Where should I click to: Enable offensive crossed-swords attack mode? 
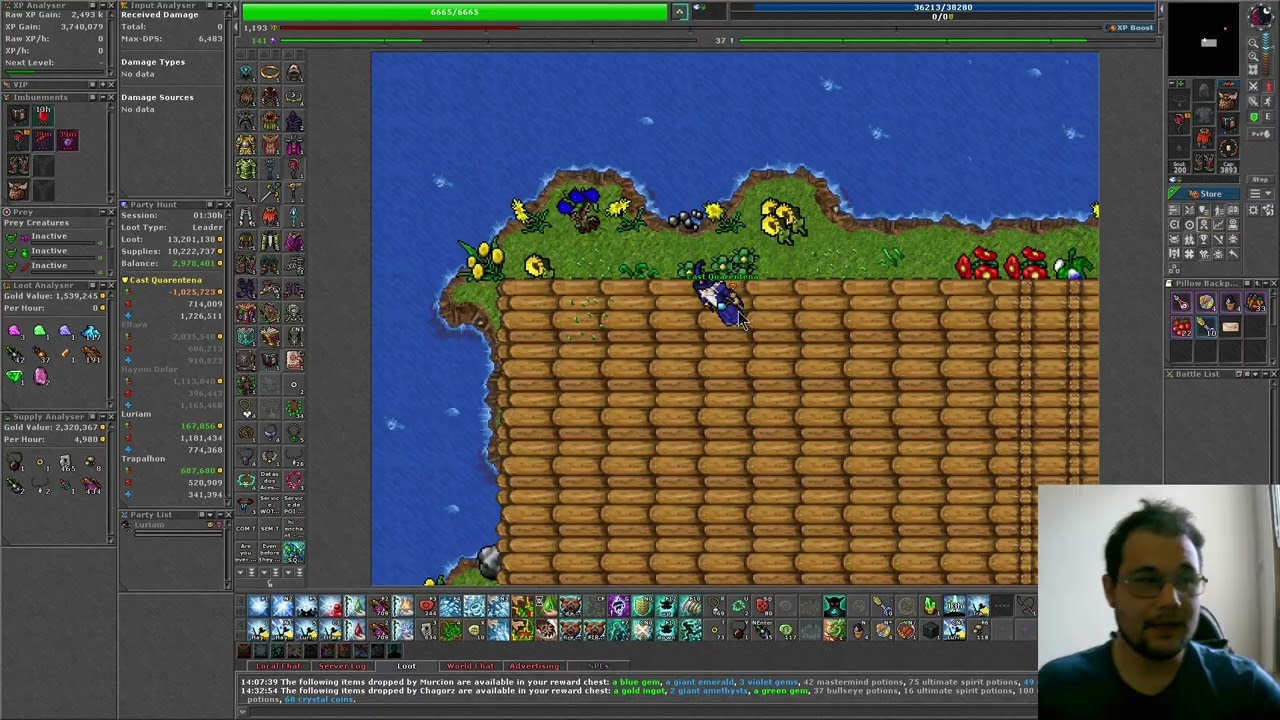point(1254,87)
